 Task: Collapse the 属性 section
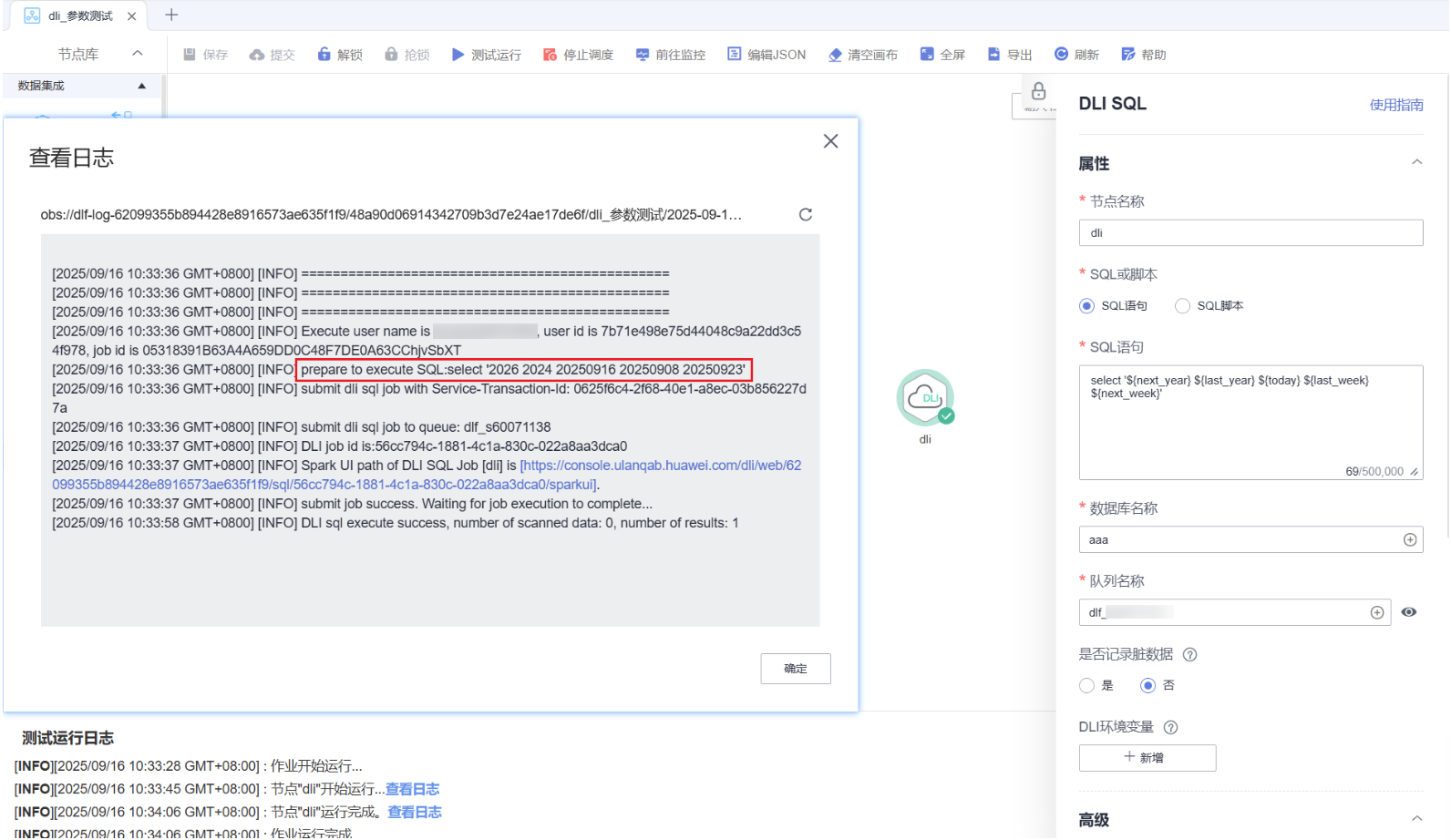coord(1416,163)
